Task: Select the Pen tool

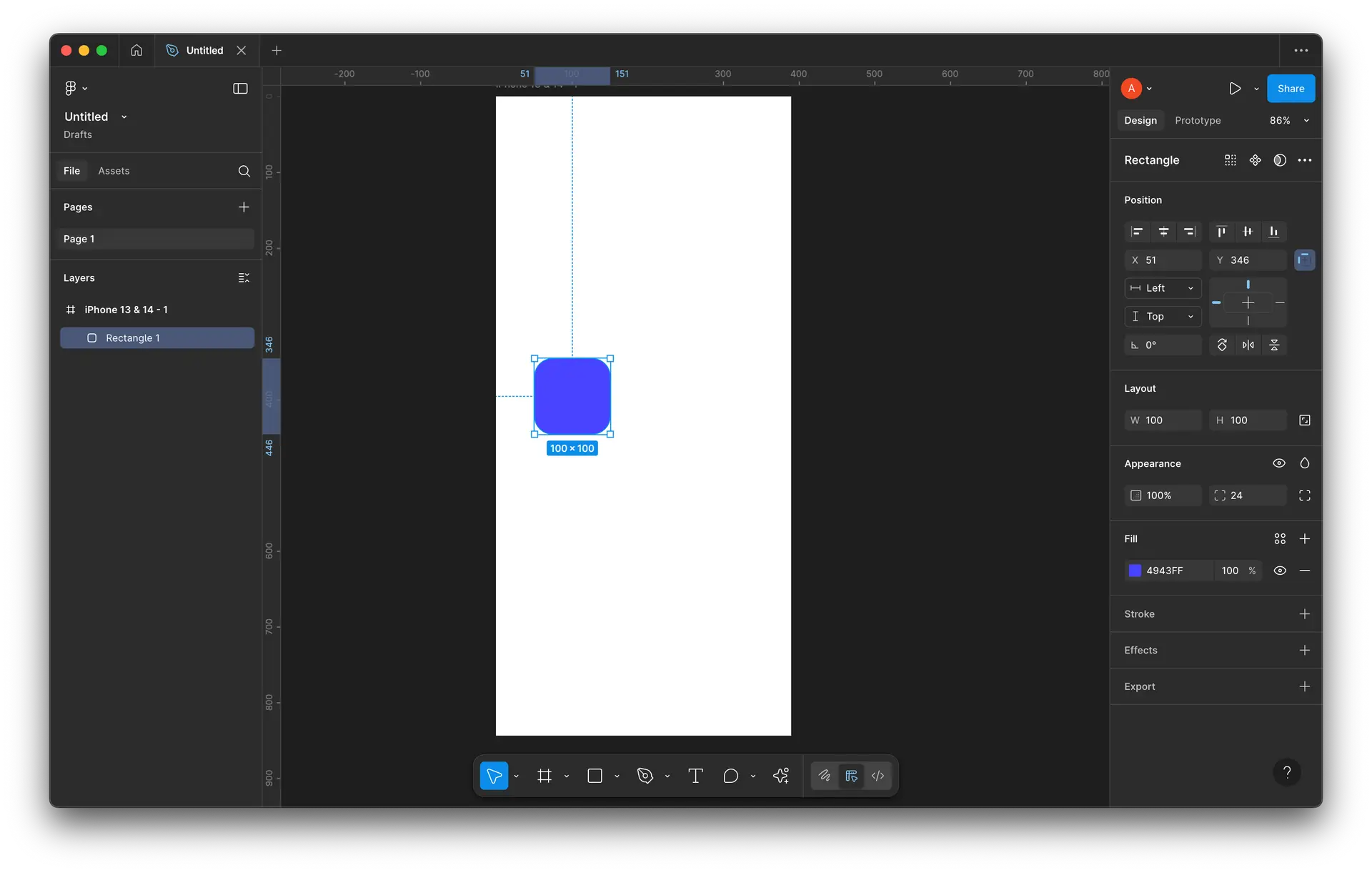Action: [x=645, y=776]
